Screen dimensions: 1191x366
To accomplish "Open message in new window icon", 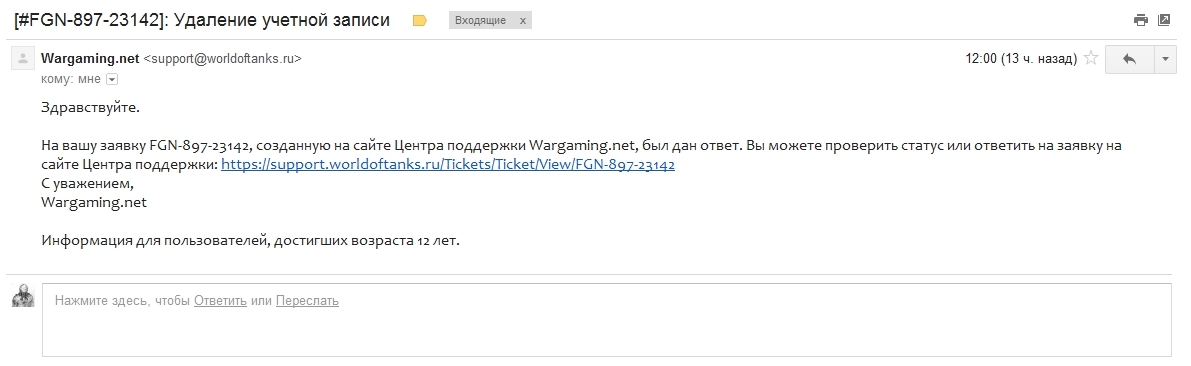I will pyautogui.click(x=1164, y=21).
